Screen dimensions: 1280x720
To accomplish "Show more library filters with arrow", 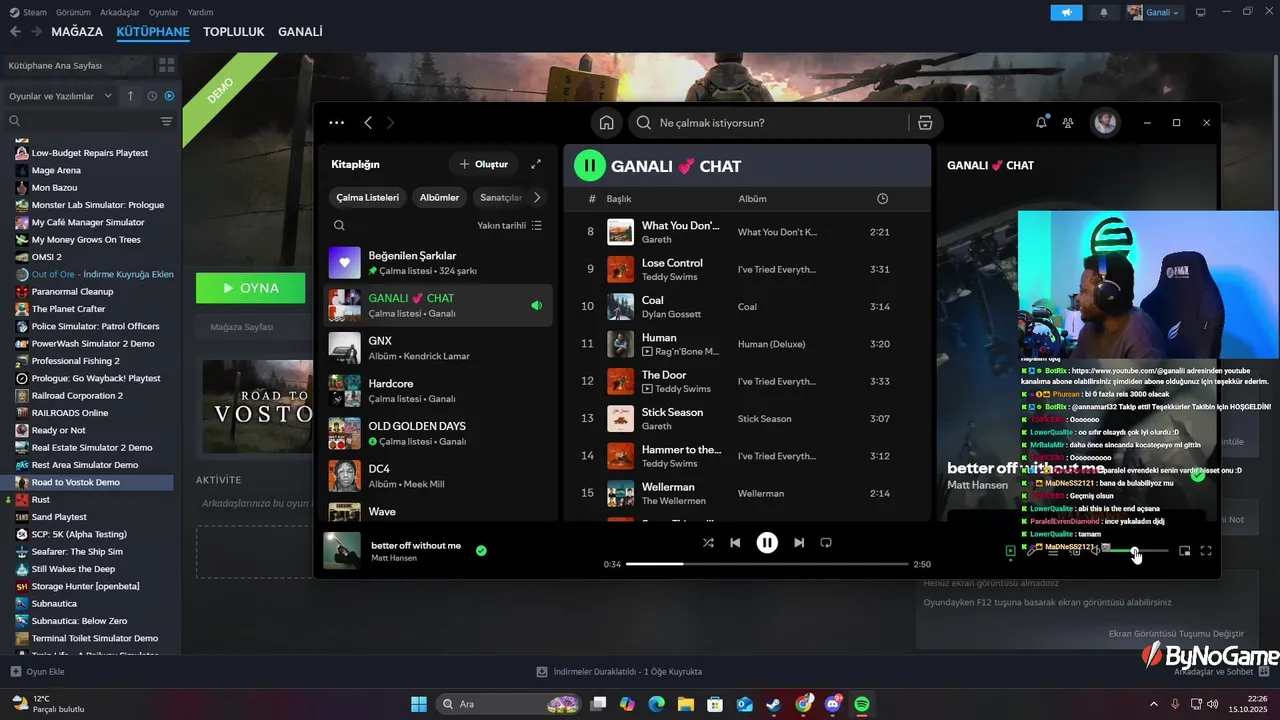I will (x=537, y=198).
